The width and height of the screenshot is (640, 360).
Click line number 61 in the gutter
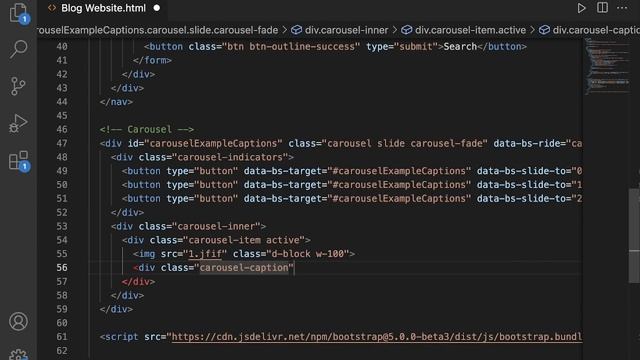click(62, 337)
